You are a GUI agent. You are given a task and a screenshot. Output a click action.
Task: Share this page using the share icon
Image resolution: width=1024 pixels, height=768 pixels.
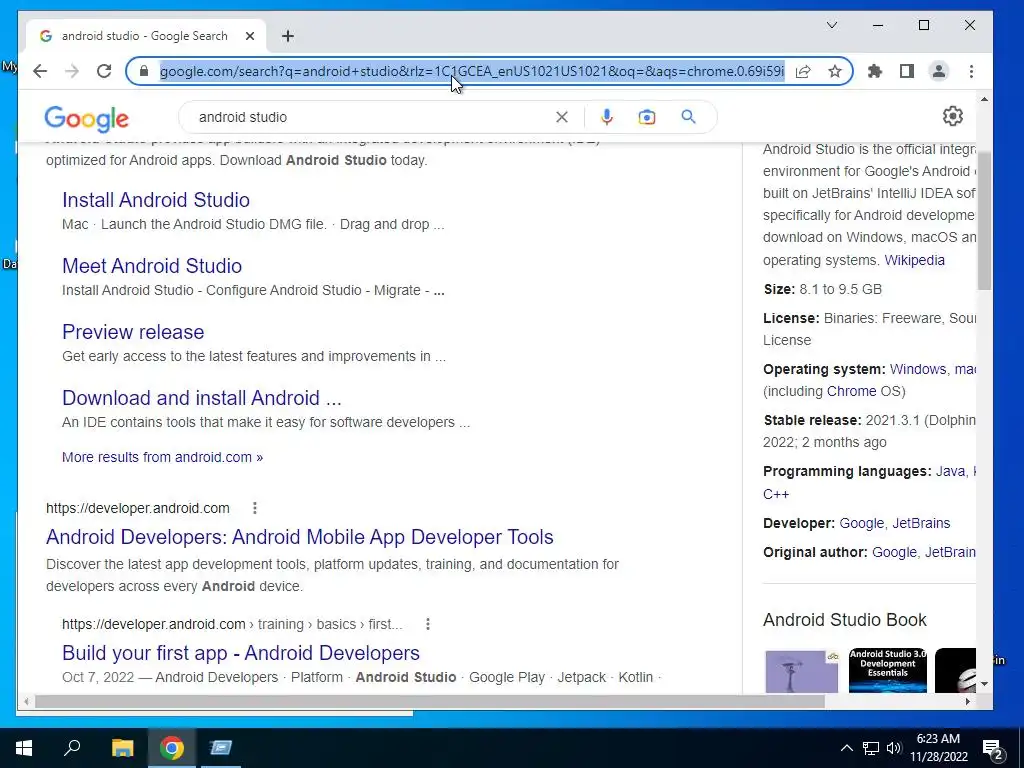coord(803,71)
